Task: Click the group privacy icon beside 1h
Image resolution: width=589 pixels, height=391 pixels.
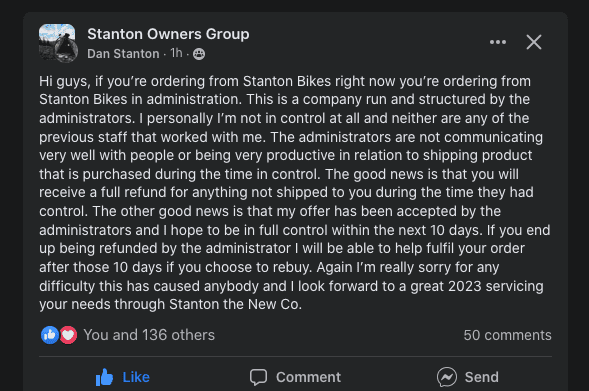Action: [x=199, y=54]
